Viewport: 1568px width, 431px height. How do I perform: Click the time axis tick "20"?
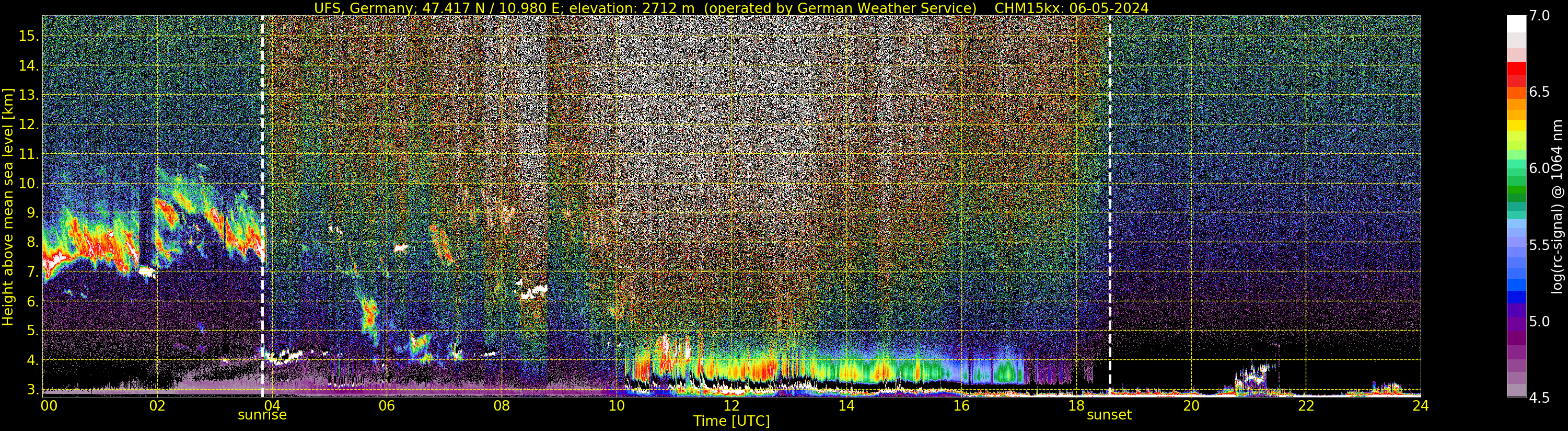click(1191, 406)
